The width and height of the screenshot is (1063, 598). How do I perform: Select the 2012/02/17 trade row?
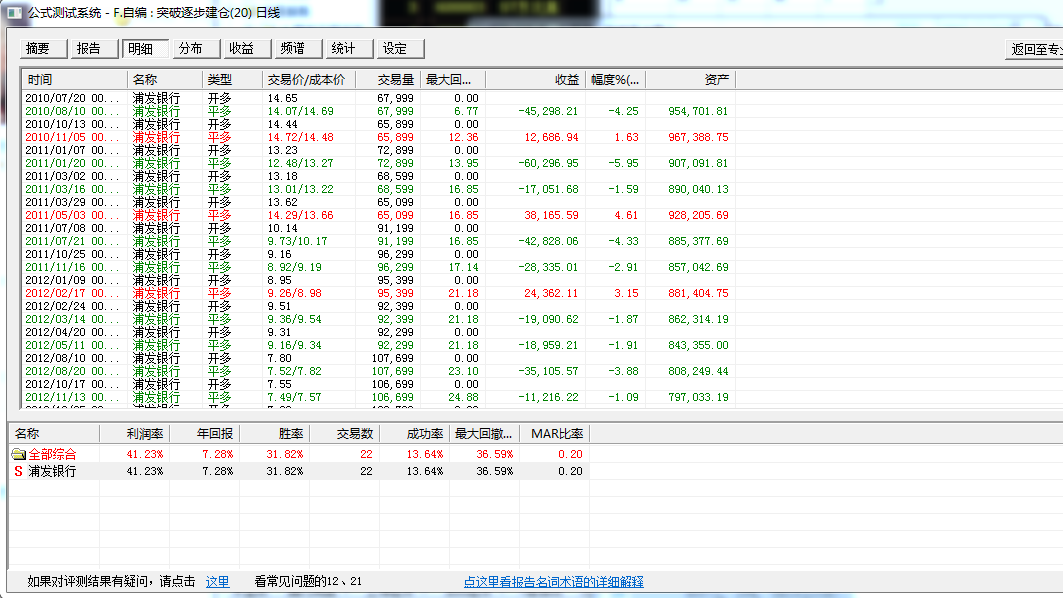click(x=378, y=294)
